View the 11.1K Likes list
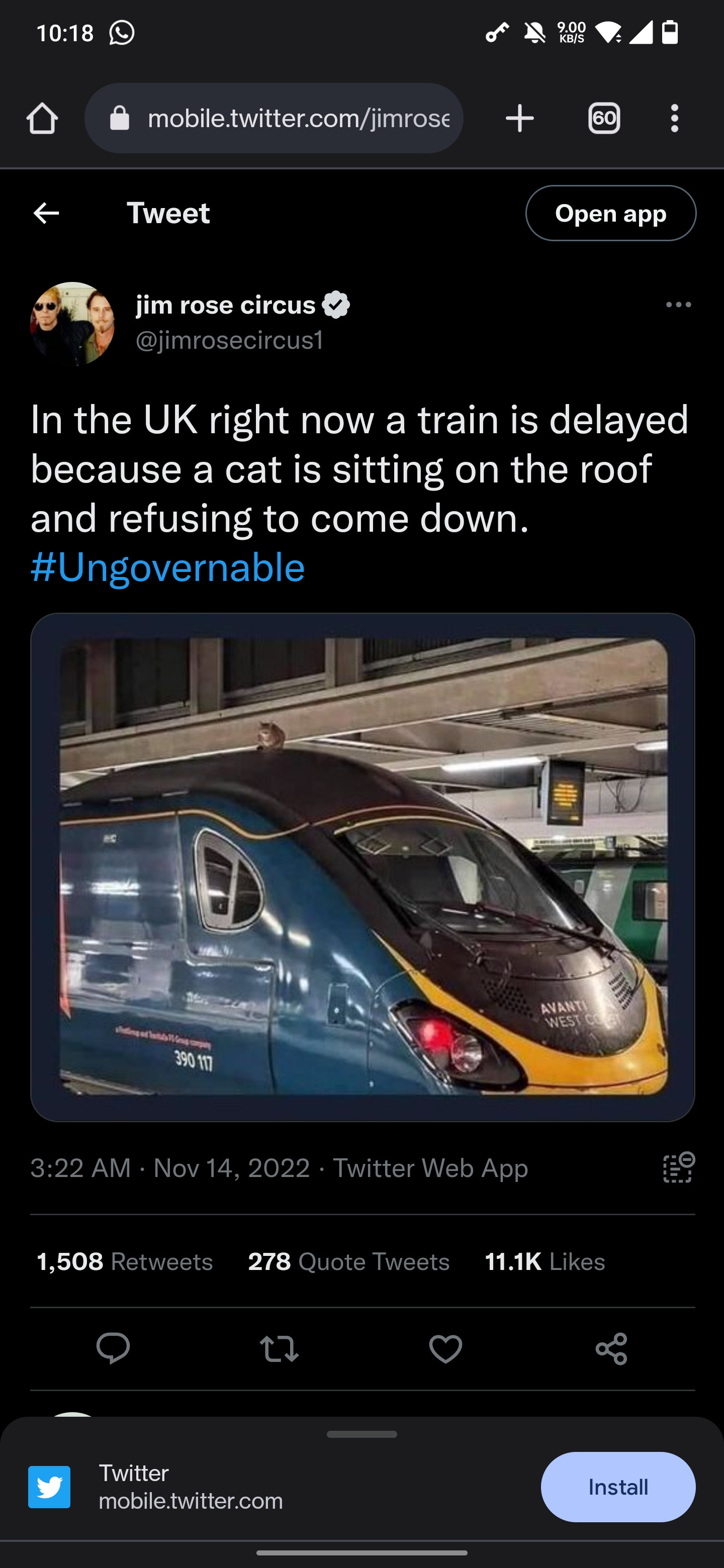Image resolution: width=724 pixels, height=1568 pixels. (545, 1262)
